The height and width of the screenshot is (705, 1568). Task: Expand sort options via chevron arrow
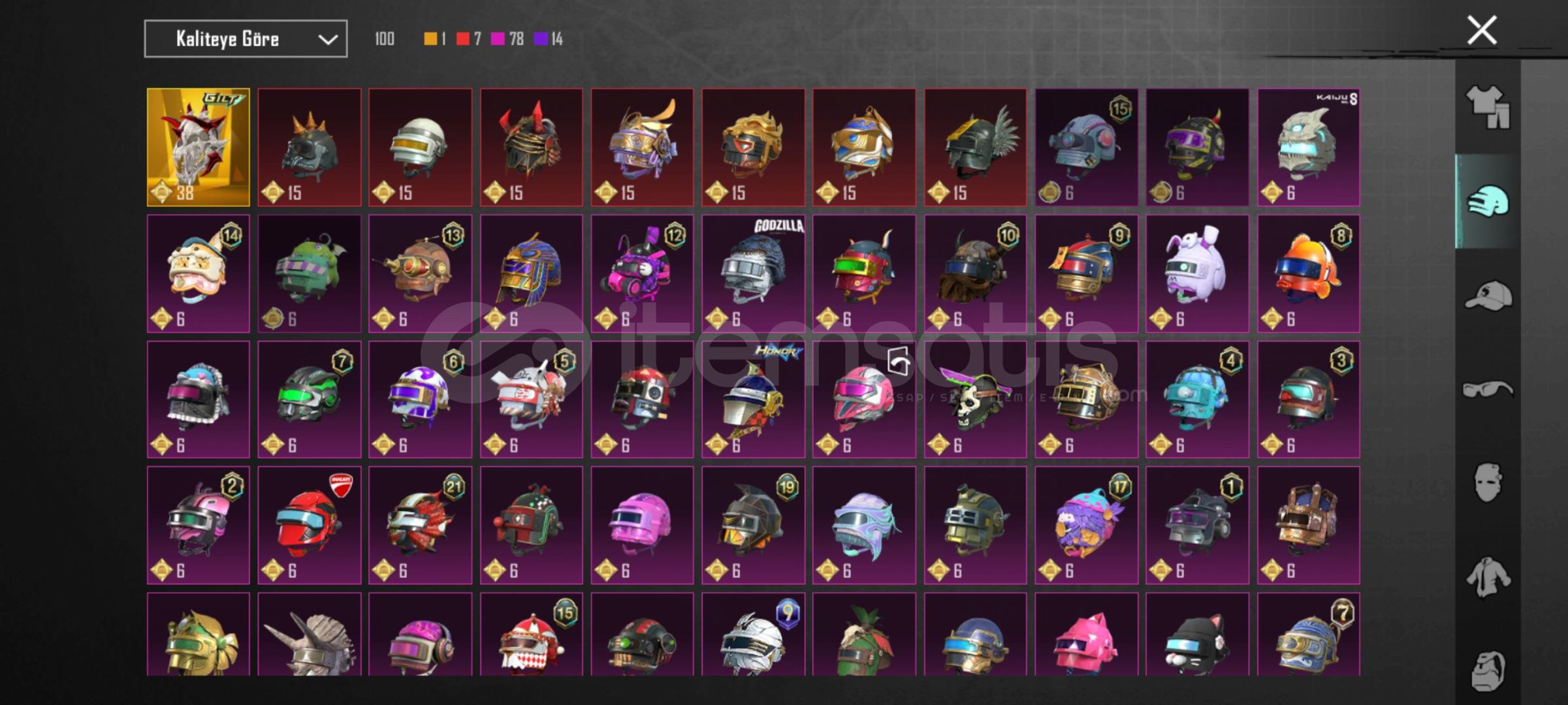(x=328, y=40)
